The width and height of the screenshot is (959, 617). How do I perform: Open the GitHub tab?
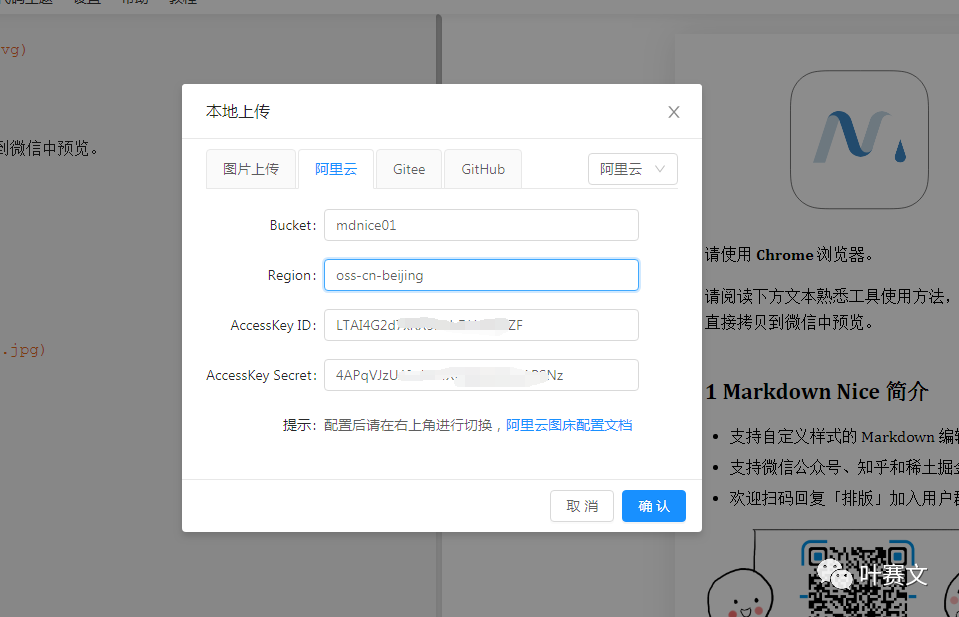point(483,169)
